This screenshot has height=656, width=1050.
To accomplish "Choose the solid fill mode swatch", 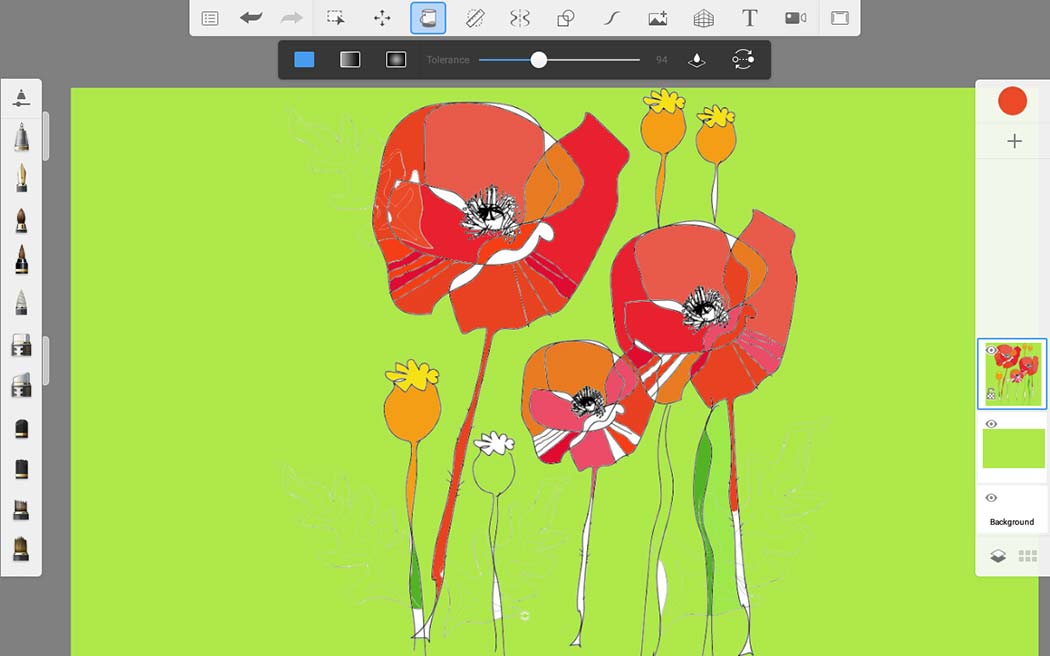I will pyautogui.click(x=304, y=60).
